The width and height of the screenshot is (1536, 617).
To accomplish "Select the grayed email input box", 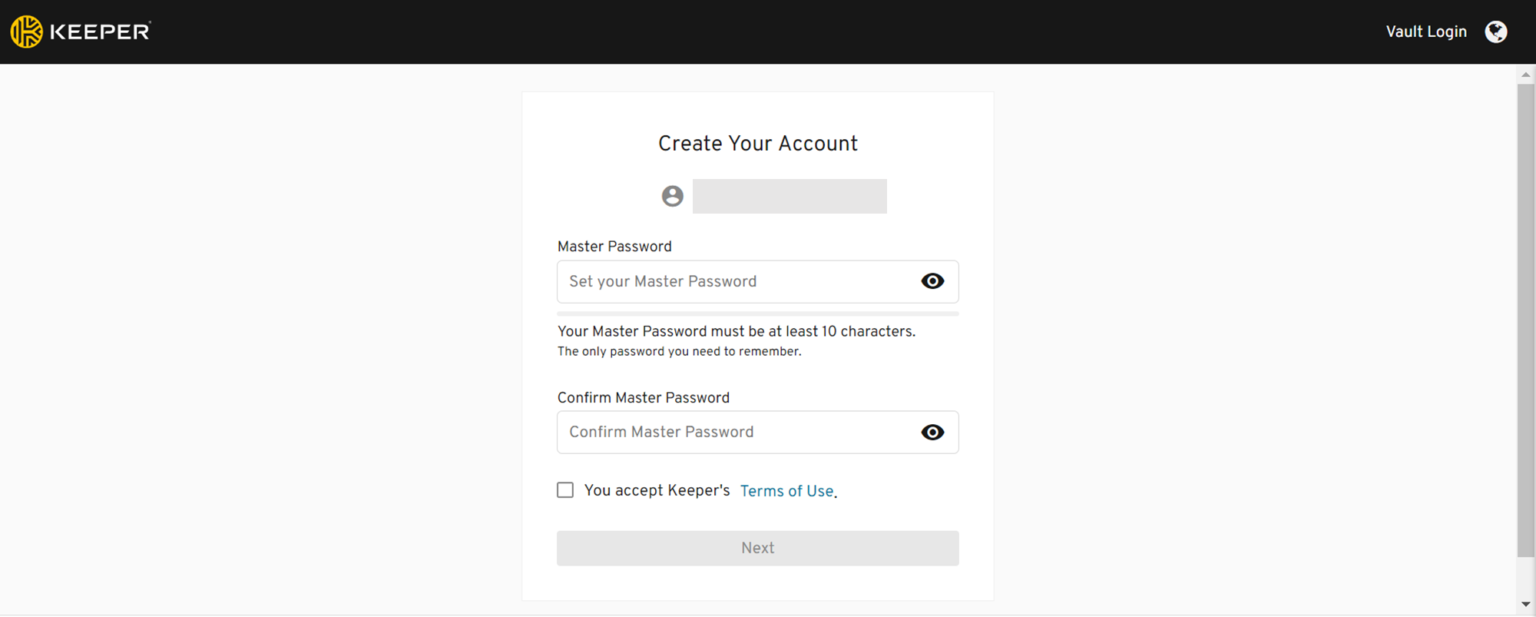I will (789, 196).
